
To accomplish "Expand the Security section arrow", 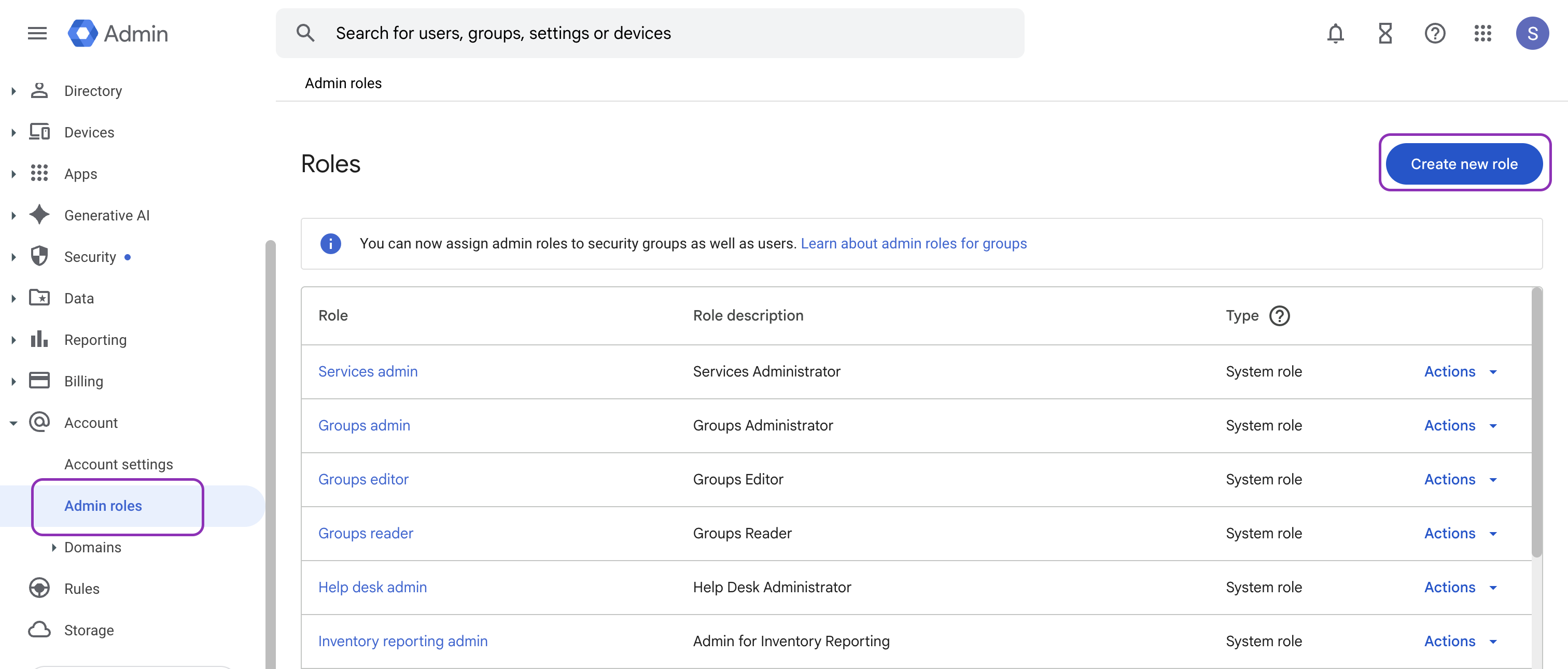I will click(13, 257).
